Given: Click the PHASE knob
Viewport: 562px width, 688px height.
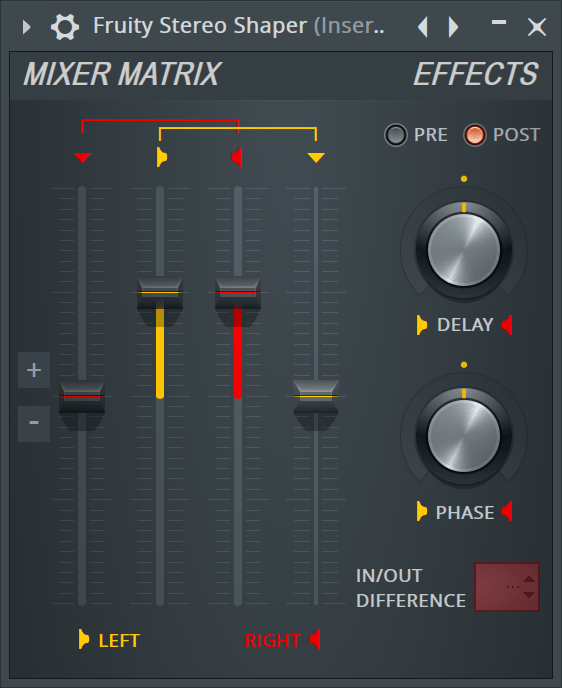Looking at the screenshot, I should (x=464, y=436).
